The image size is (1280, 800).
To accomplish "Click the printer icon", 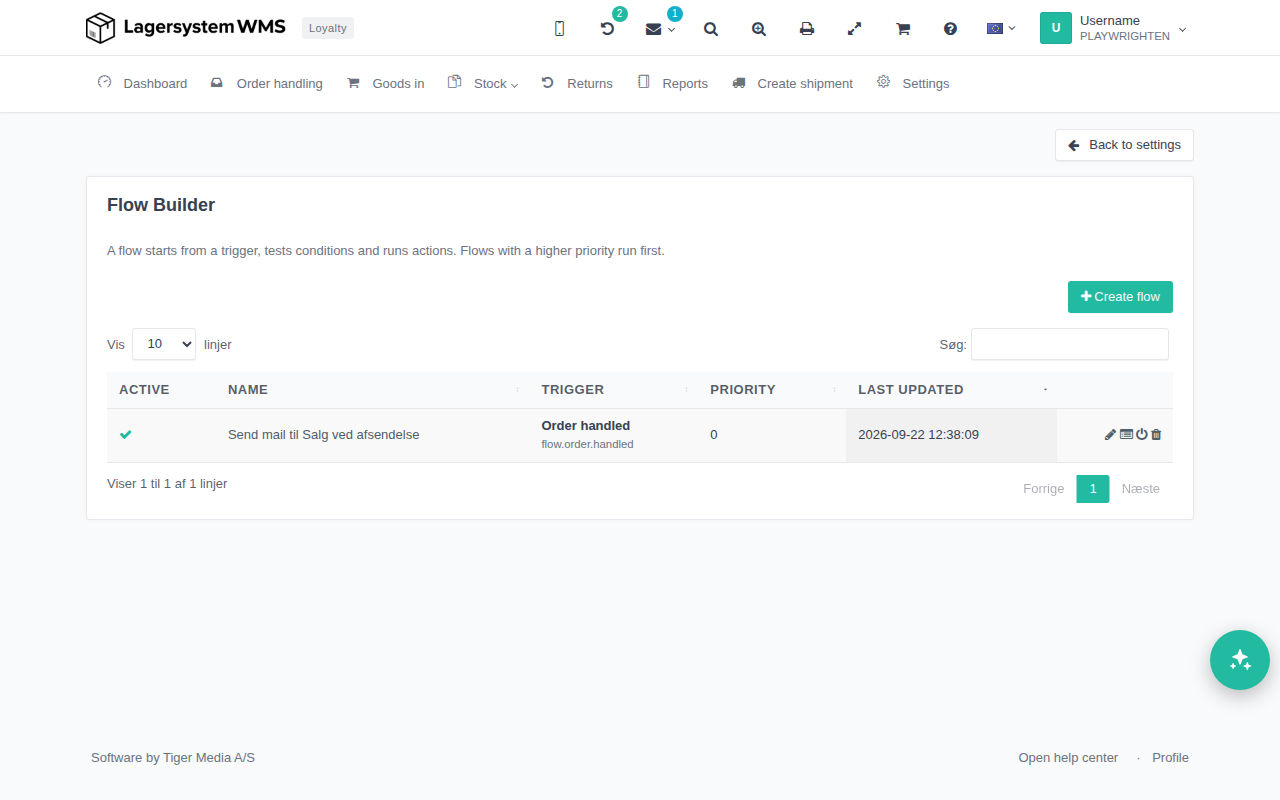I will pyautogui.click(x=807, y=29).
